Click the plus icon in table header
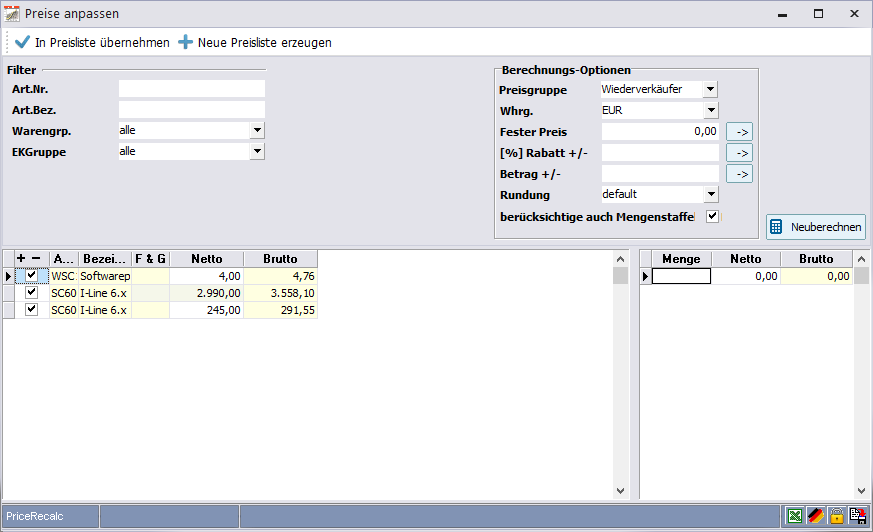This screenshot has width=873, height=532. point(22,258)
